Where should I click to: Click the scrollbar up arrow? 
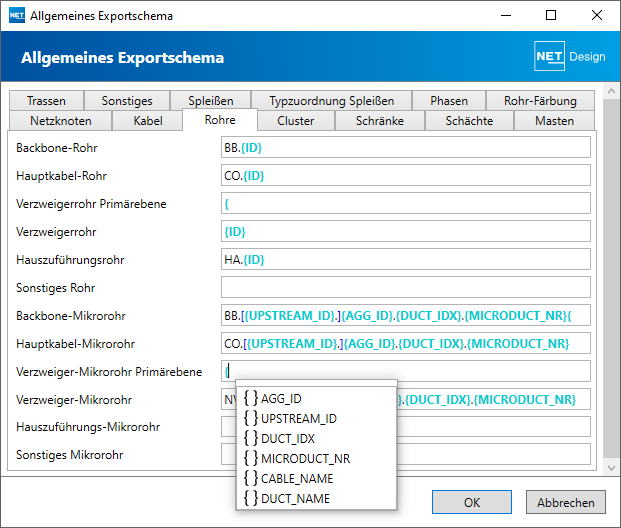(611, 91)
